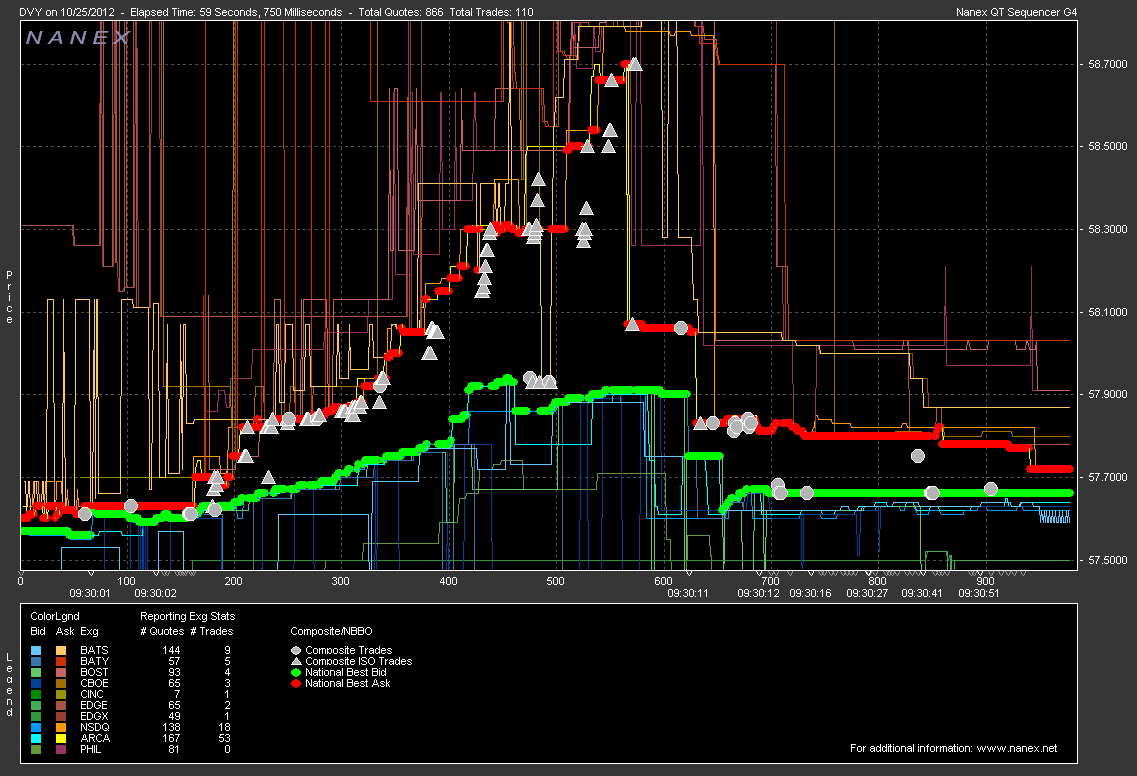1137x776 pixels.
Task: Click the BATY exchange label
Action: pos(94,661)
